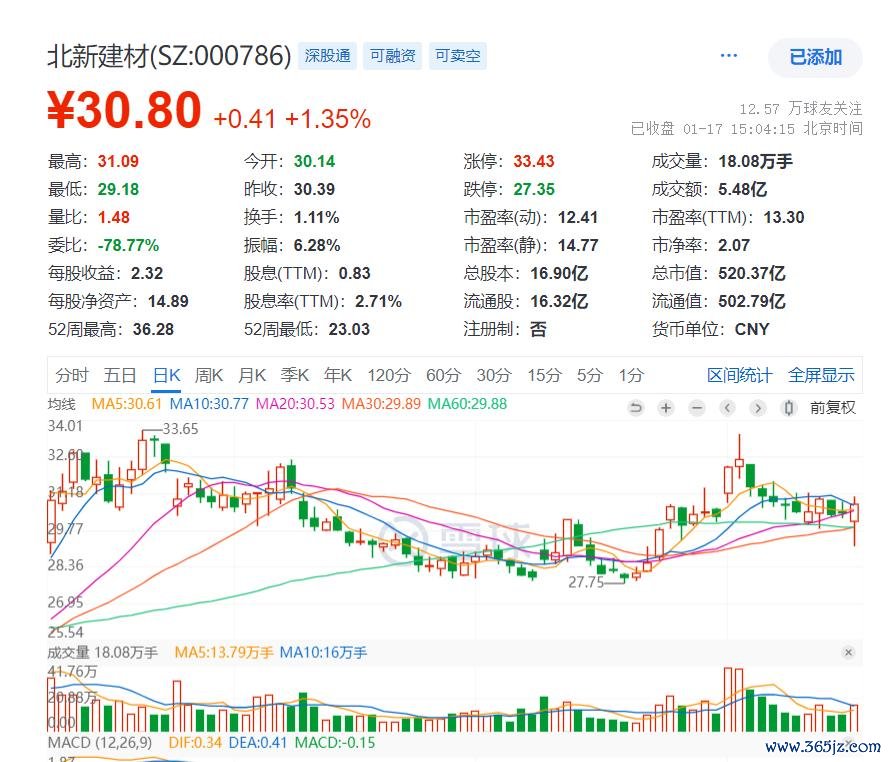
Task: Click the 52周最高 value 36.28
Action: click(x=153, y=329)
